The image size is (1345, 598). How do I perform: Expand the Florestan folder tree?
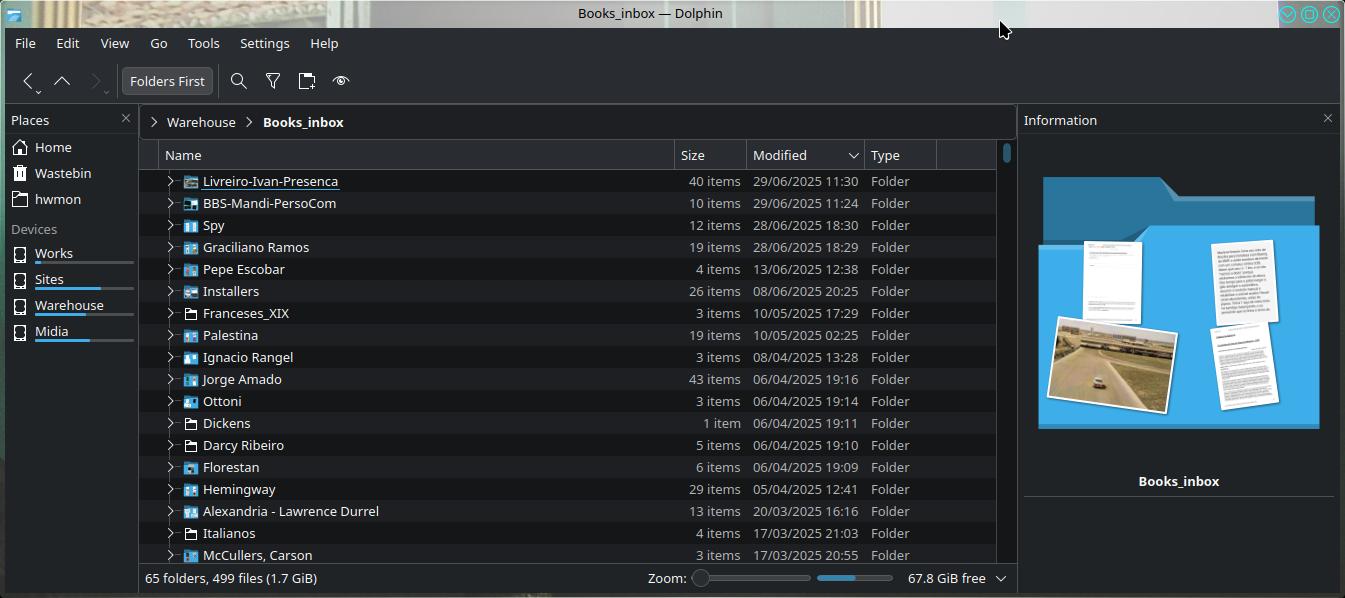[x=171, y=467]
